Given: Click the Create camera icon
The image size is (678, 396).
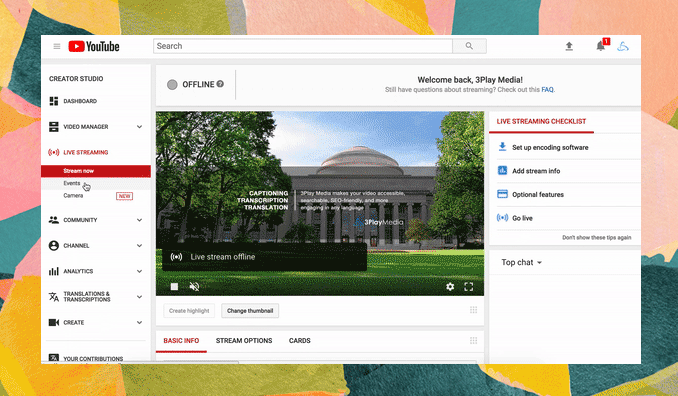Looking at the screenshot, I should (x=54, y=323).
